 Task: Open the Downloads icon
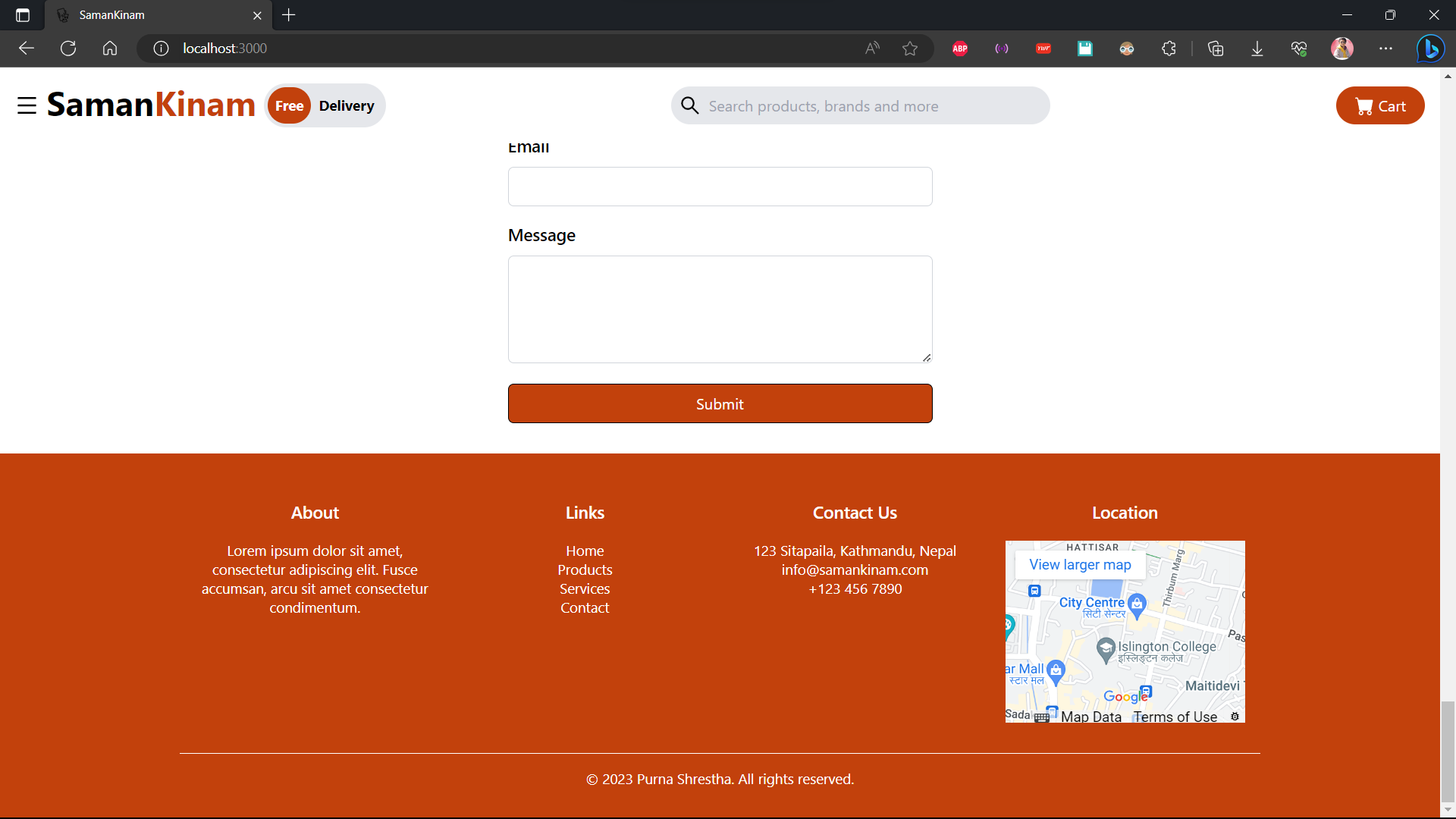tap(1257, 49)
